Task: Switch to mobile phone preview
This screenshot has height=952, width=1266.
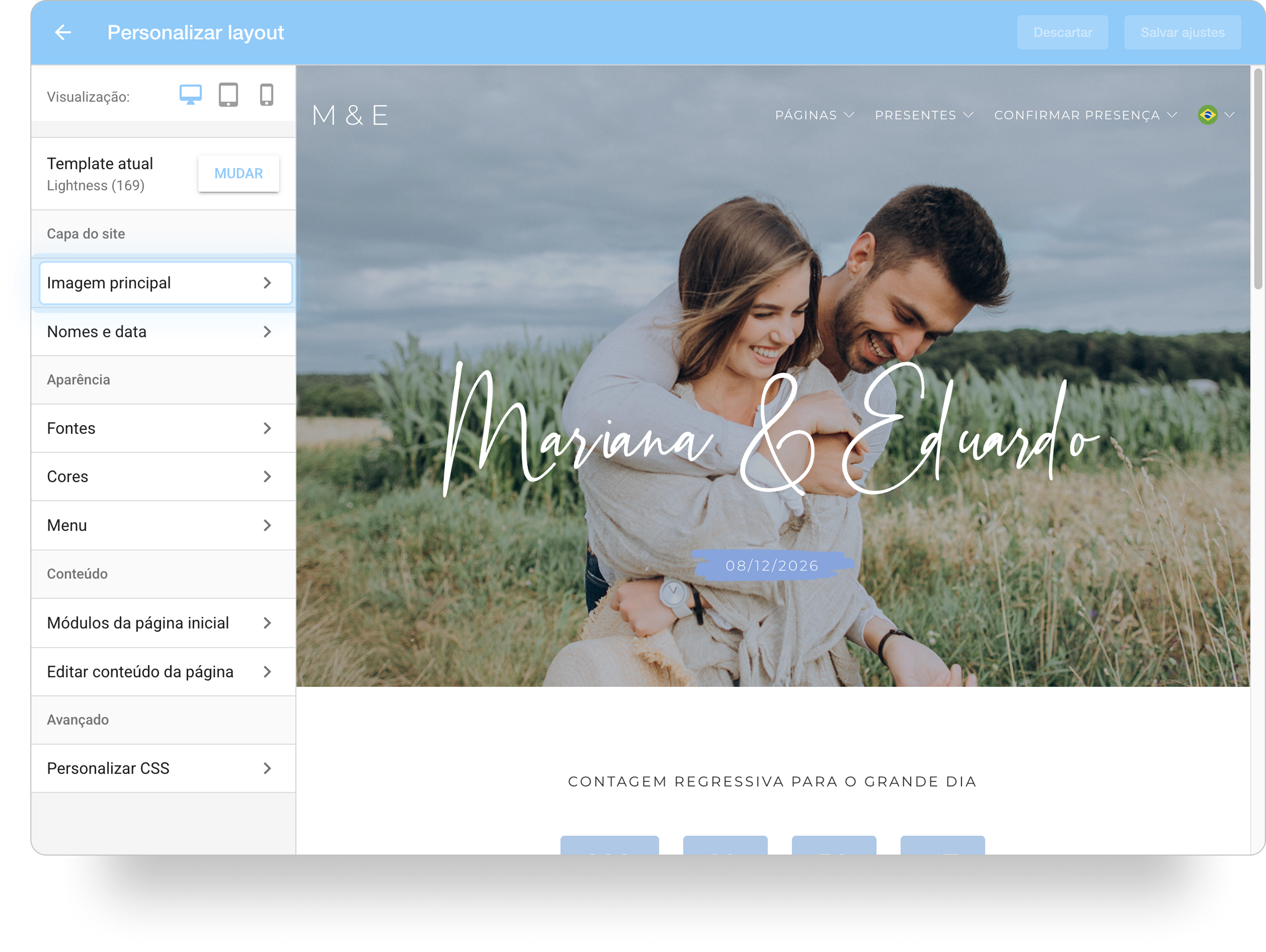Action: 267,95
